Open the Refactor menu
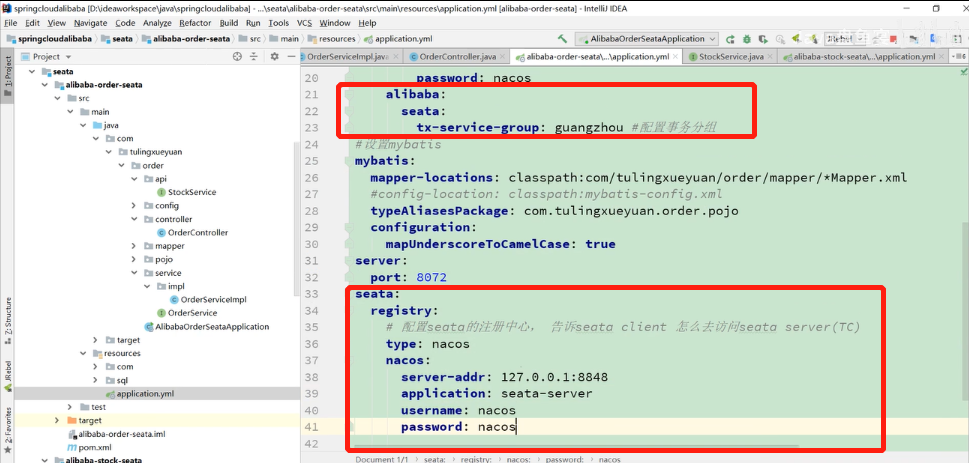The width and height of the screenshot is (969, 463). pyautogui.click(x=195, y=23)
